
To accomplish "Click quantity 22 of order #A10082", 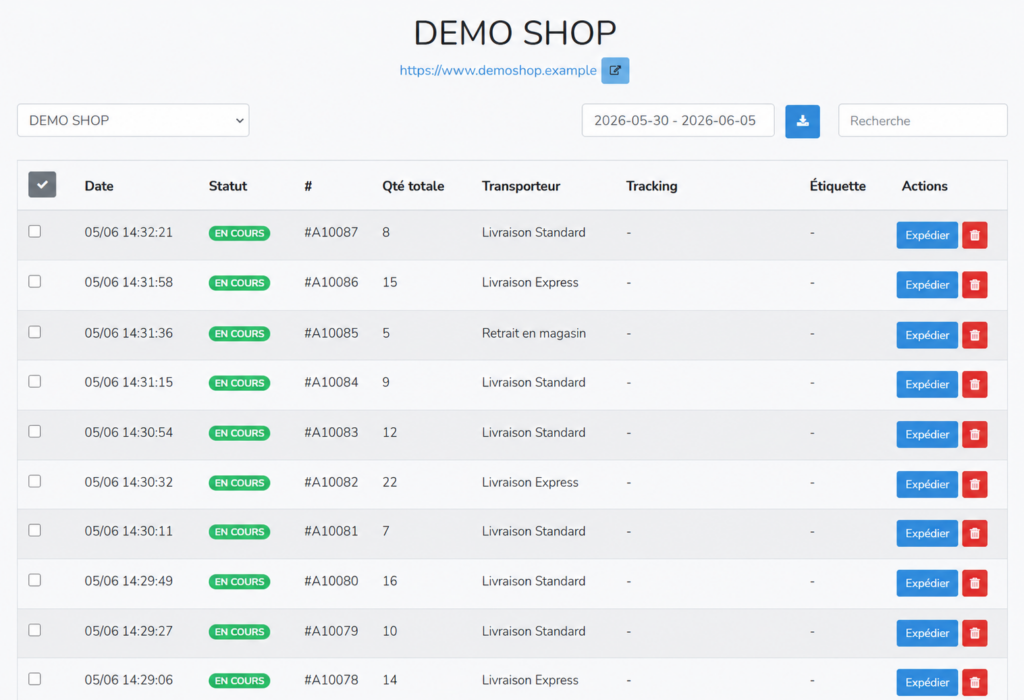I will point(390,483).
